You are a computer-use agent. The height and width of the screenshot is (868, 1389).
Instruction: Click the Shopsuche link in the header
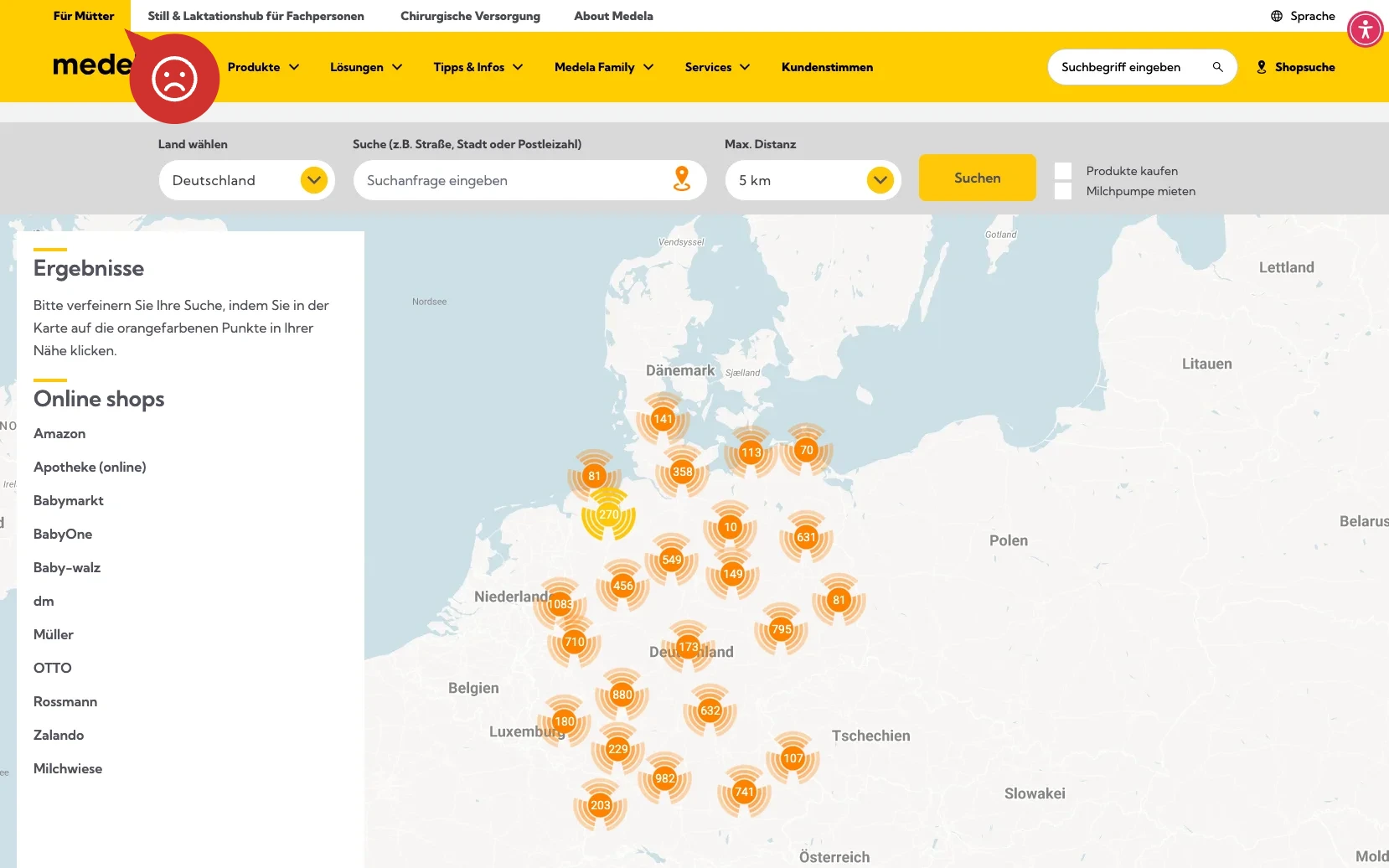[x=1295, y=67]
